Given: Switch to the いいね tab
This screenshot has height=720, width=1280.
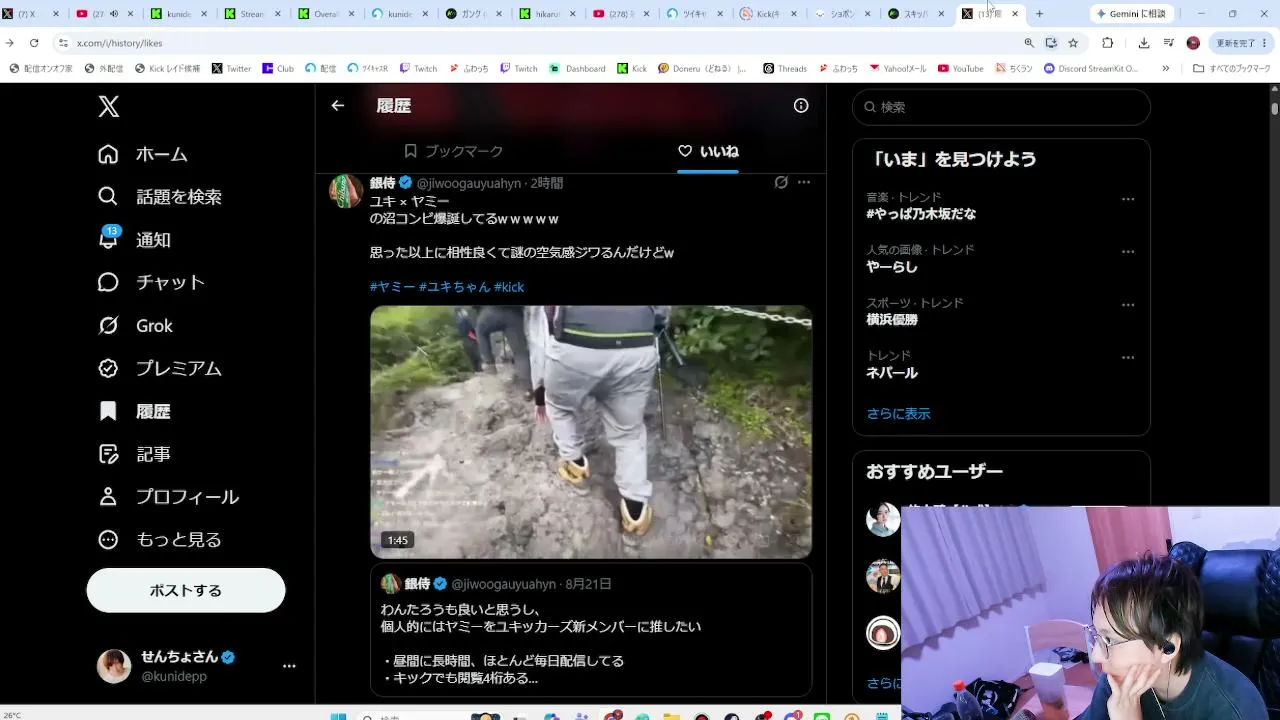Looking at the screenshot, I should 708,151.
